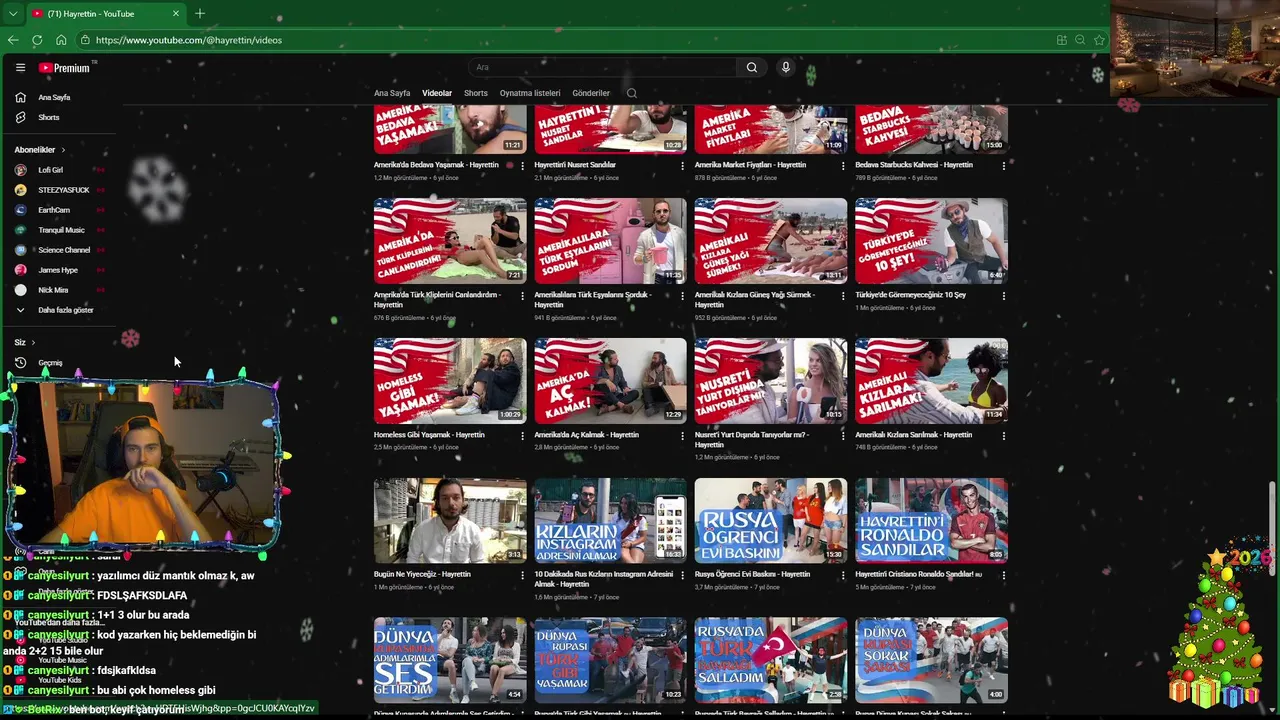Viewport: 1280px width, 720px height.
Task: Play the Rusya Öğrenci Evi Baskını thumbnail
Action: point(771,521)
